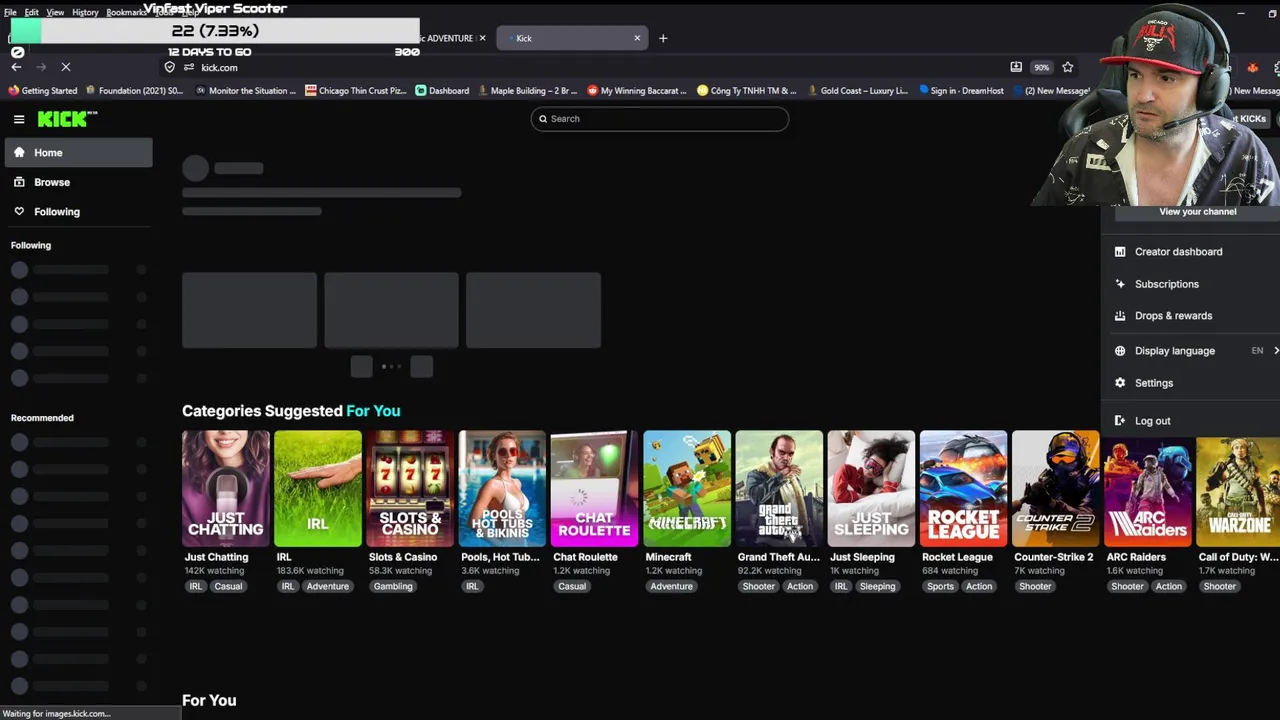Open Grand Theft Auto category thumbnail
Screen dimensions: 1280x720
click(x=779, y=489)
